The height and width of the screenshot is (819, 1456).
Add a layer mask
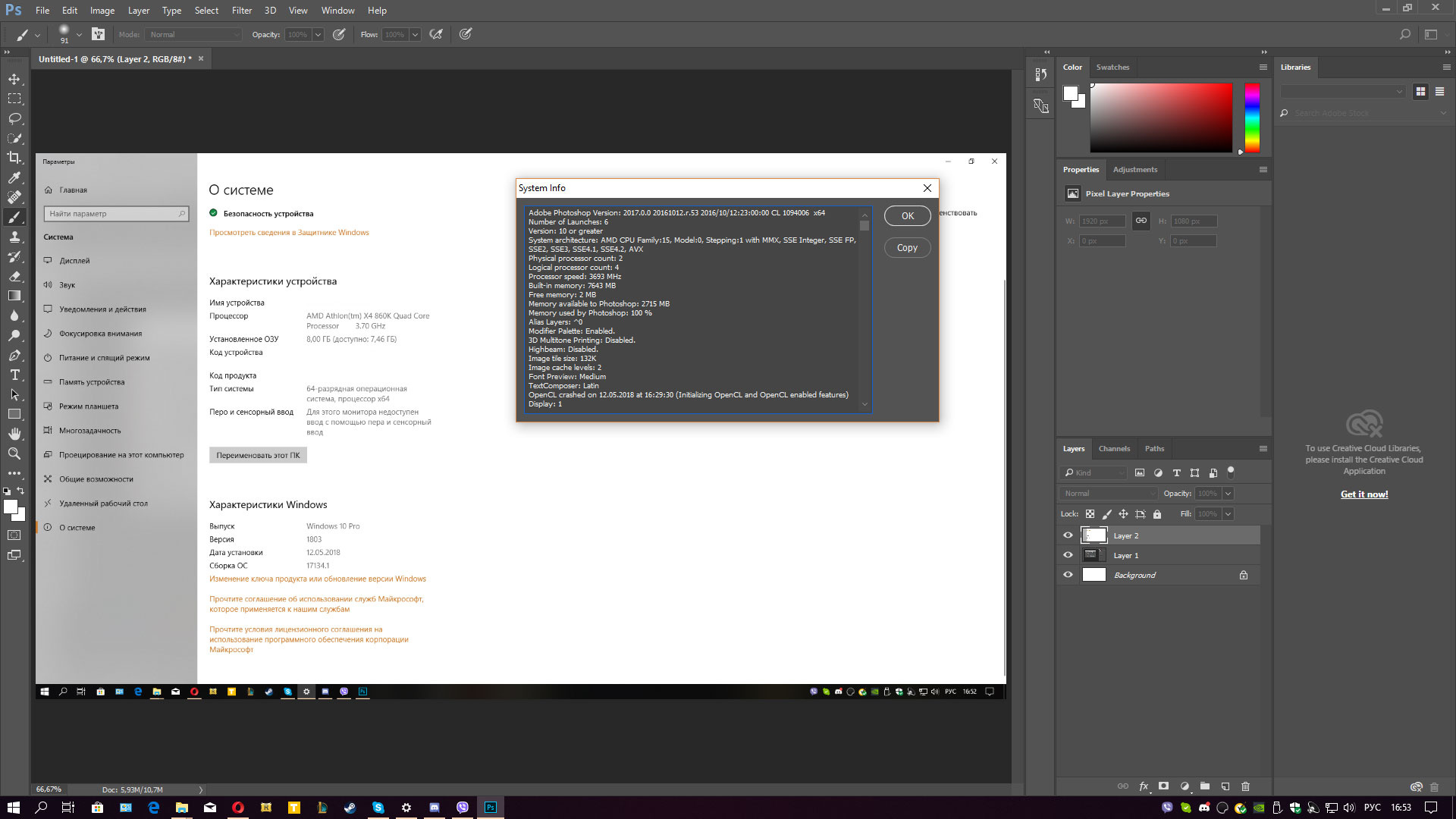1164,786
